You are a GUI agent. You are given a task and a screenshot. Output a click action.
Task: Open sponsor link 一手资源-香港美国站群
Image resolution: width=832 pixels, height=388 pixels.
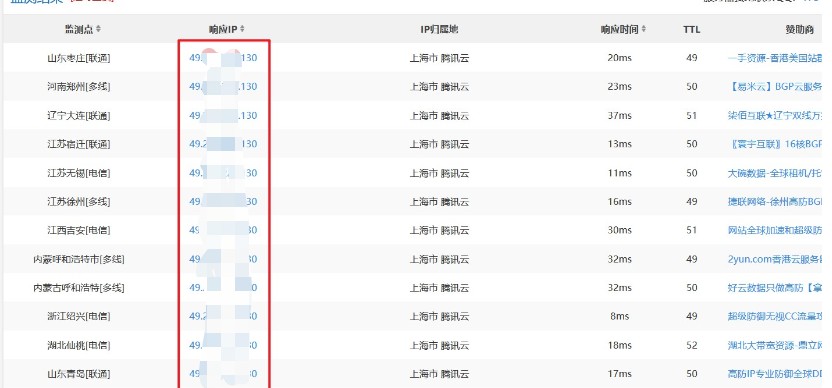(775, 58)
